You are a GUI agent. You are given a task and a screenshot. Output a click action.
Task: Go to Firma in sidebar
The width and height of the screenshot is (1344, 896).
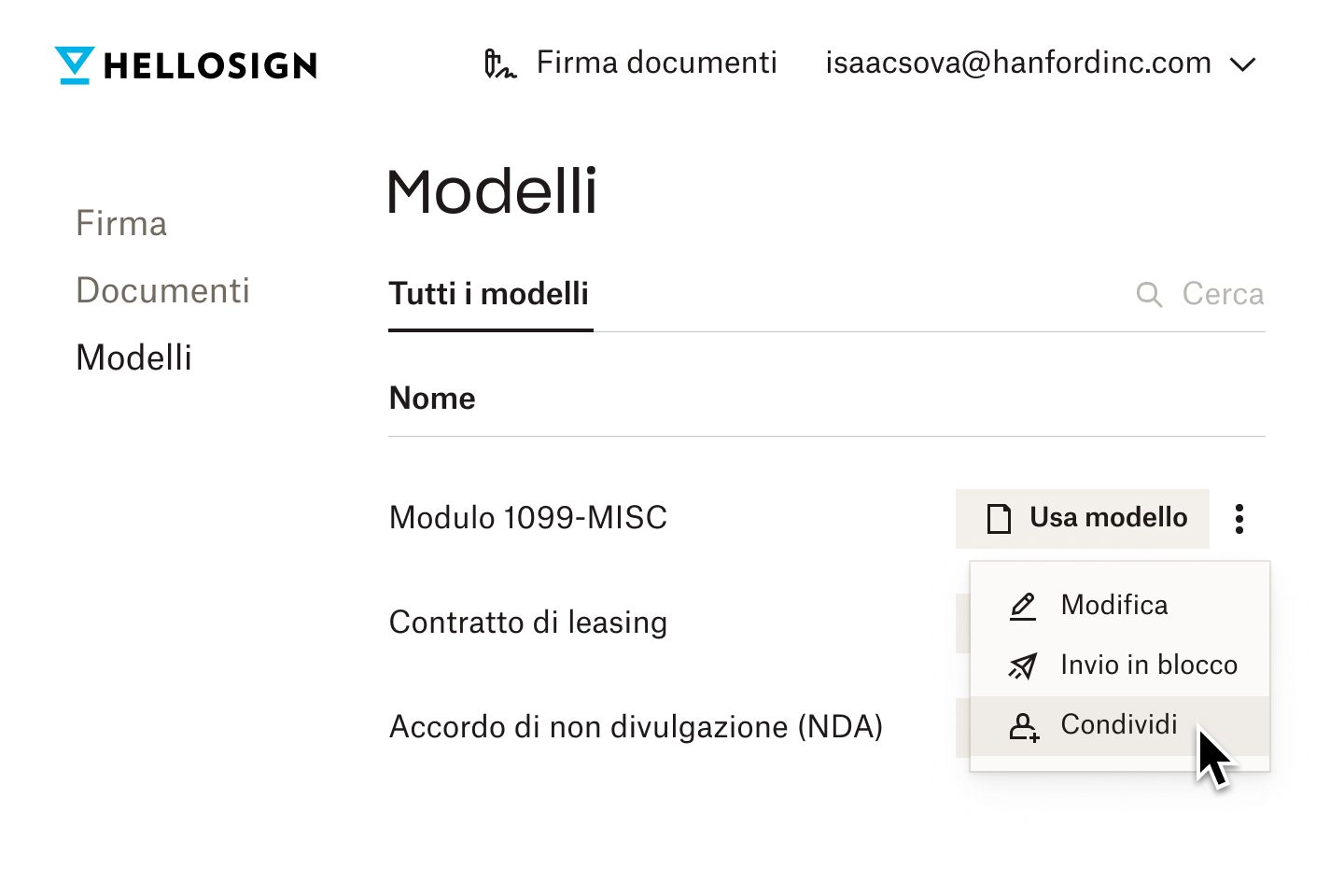(x=121, y=224)
